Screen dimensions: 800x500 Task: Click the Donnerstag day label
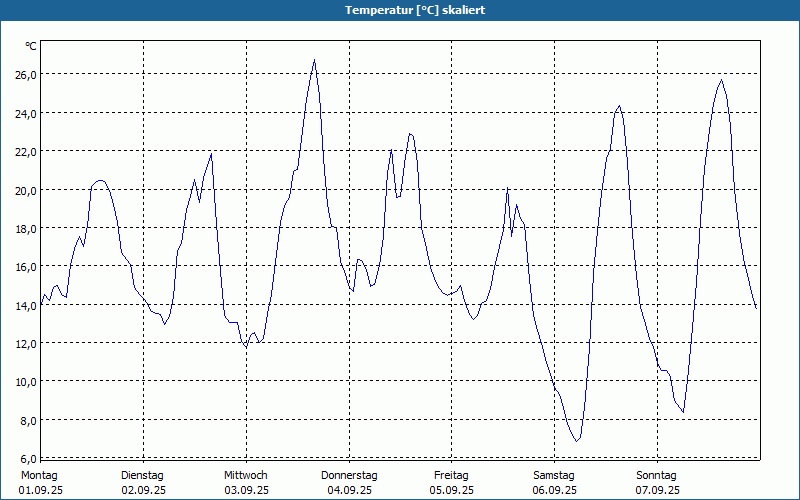(349, 476)
